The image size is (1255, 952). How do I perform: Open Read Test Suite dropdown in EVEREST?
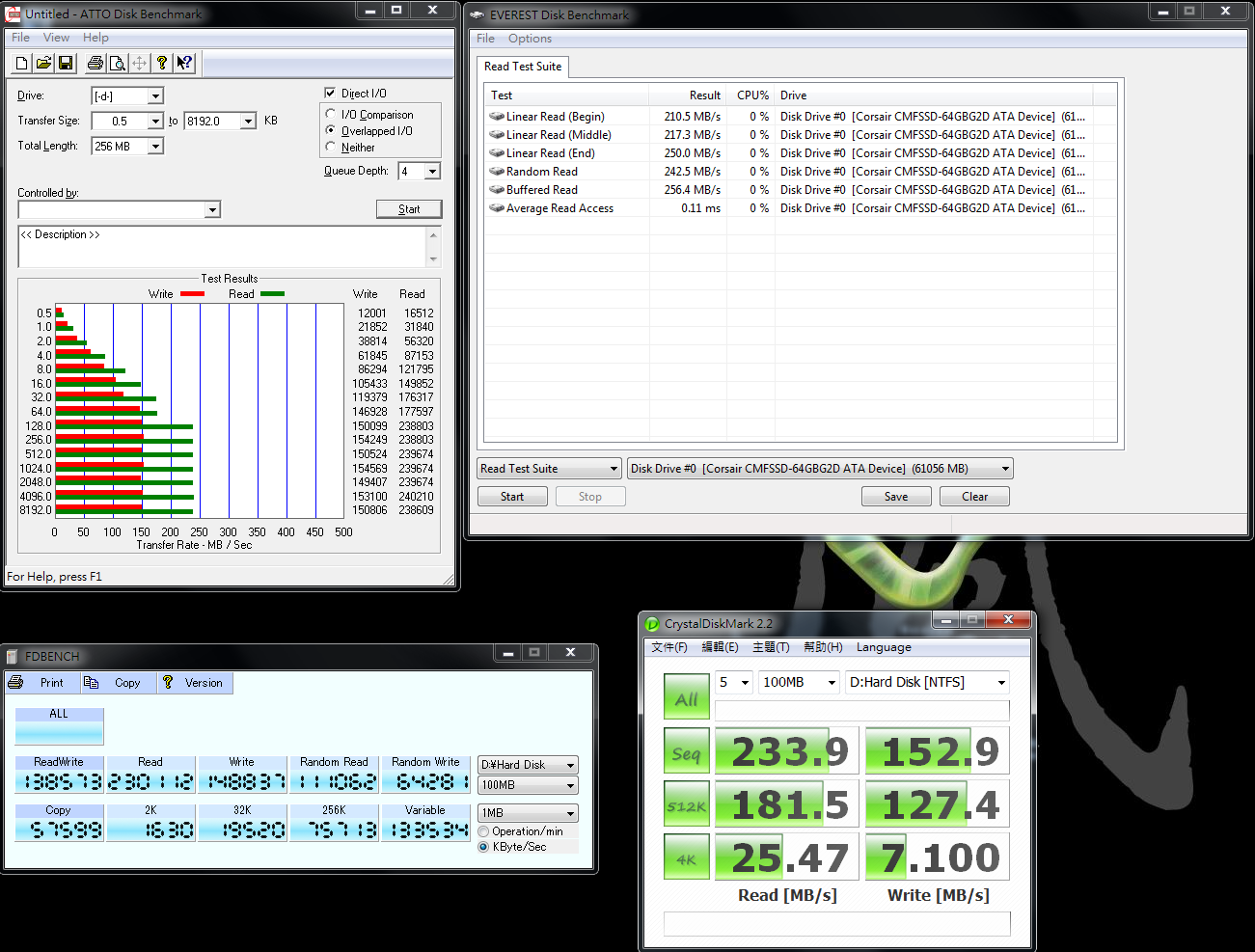pyautogui.click(x=549, y=469)
